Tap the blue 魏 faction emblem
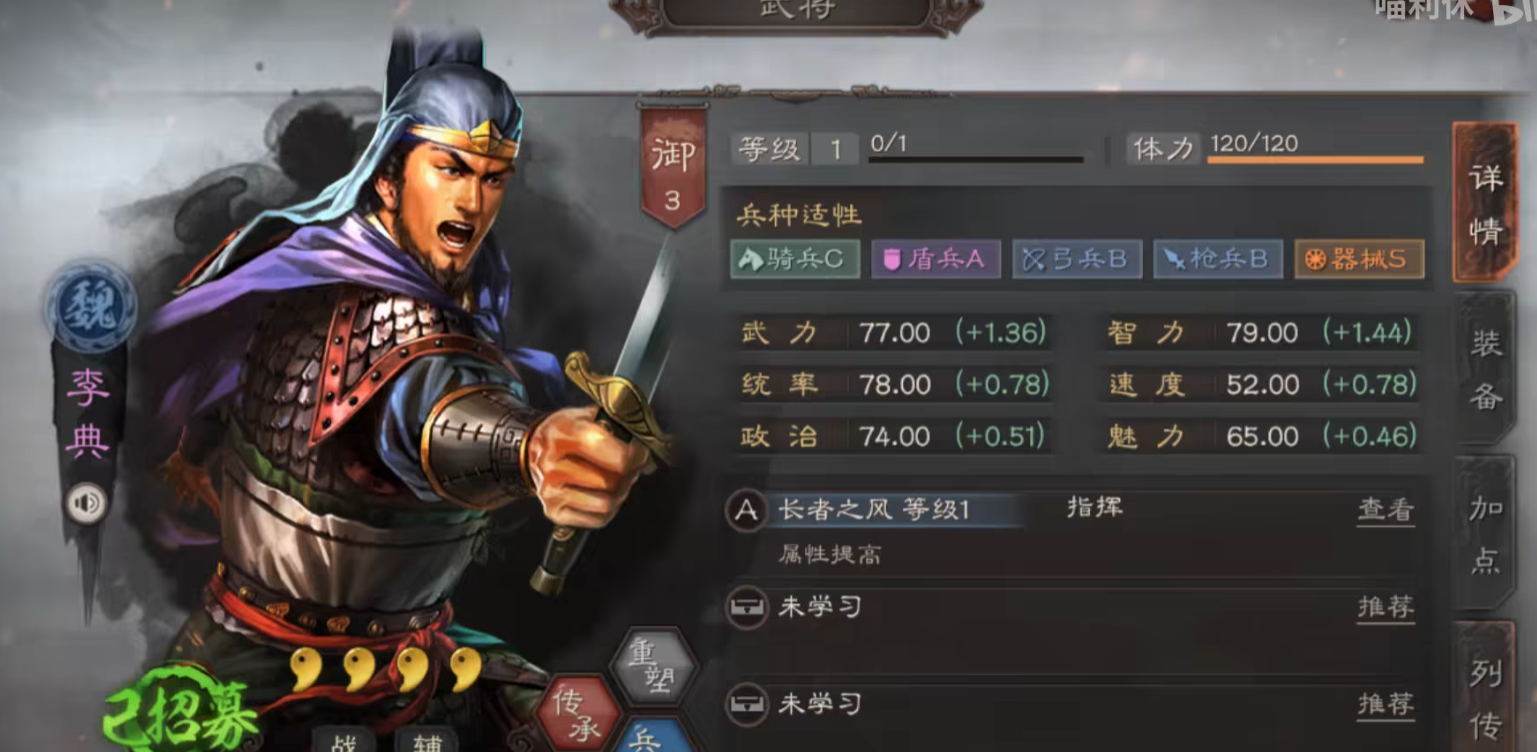This screenshot has width=1537, height=752. pos(91,307)
